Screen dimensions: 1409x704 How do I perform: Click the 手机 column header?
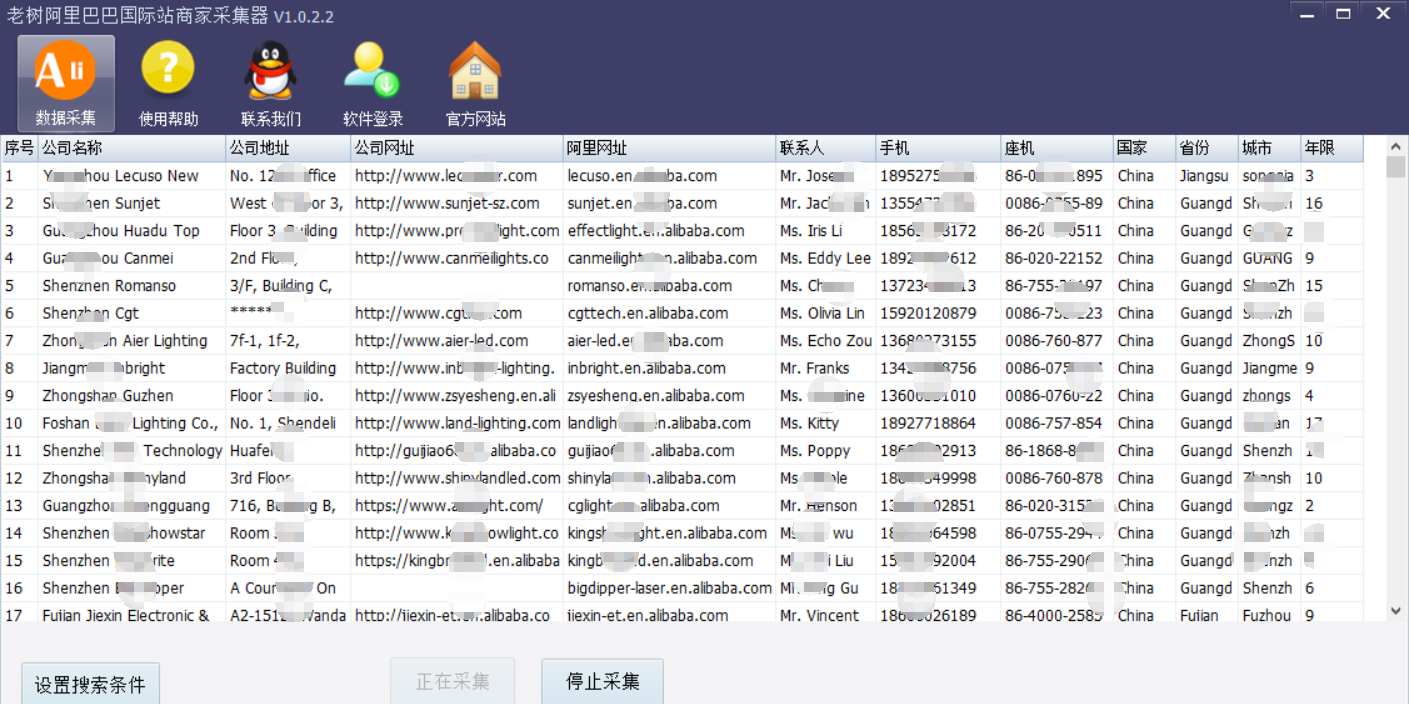tap(938, 148)
